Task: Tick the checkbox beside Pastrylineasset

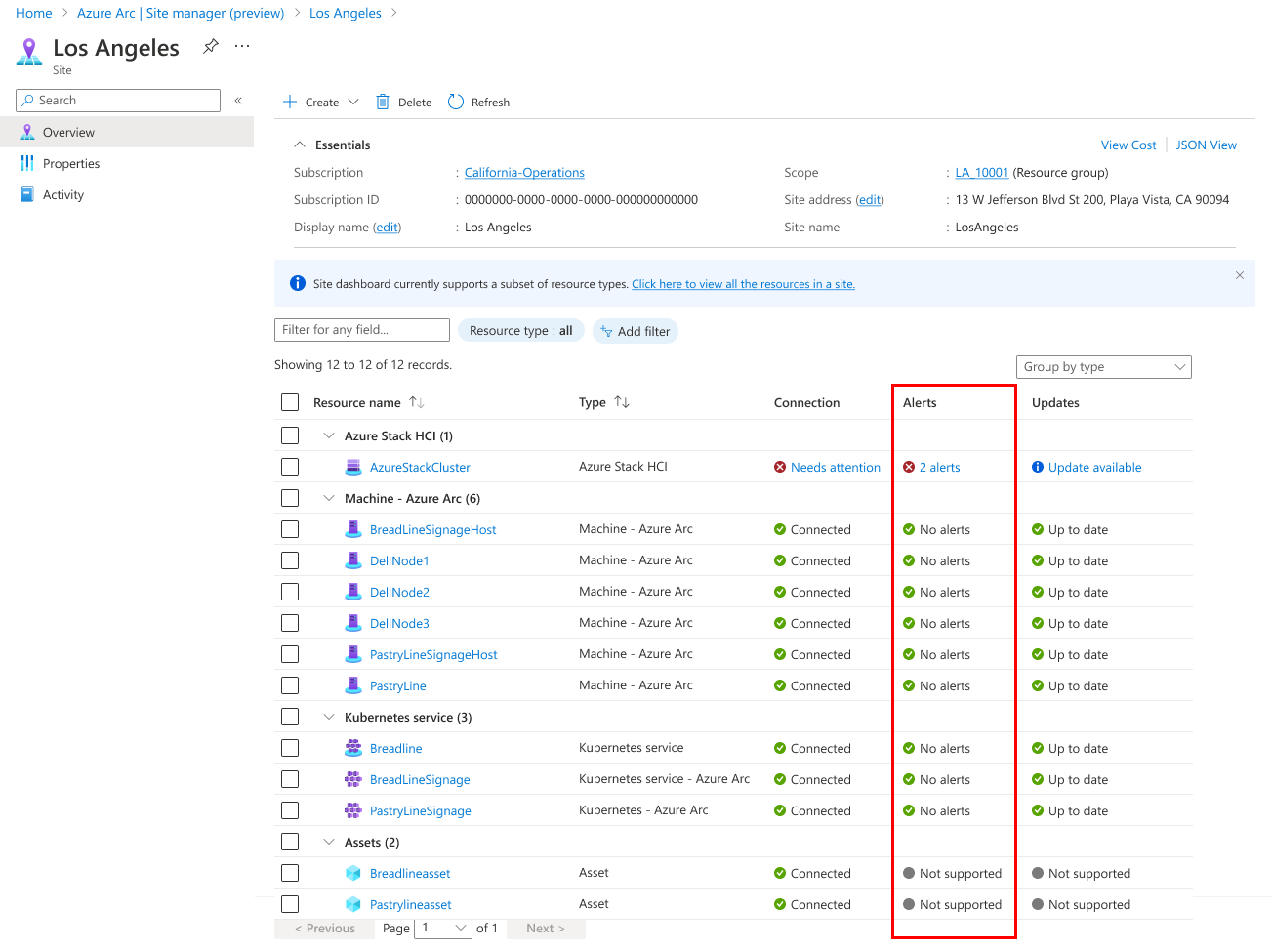Action: point(289,904)
